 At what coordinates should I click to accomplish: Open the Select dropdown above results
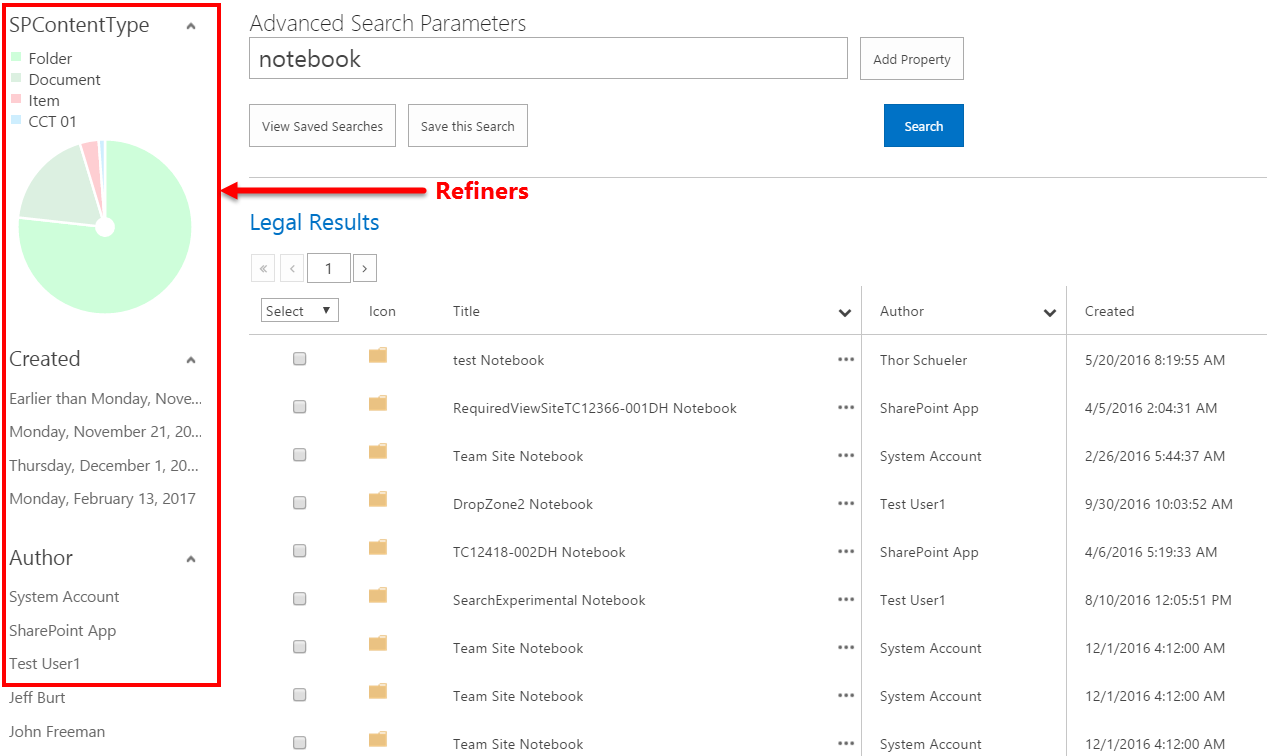click(299, 311)
